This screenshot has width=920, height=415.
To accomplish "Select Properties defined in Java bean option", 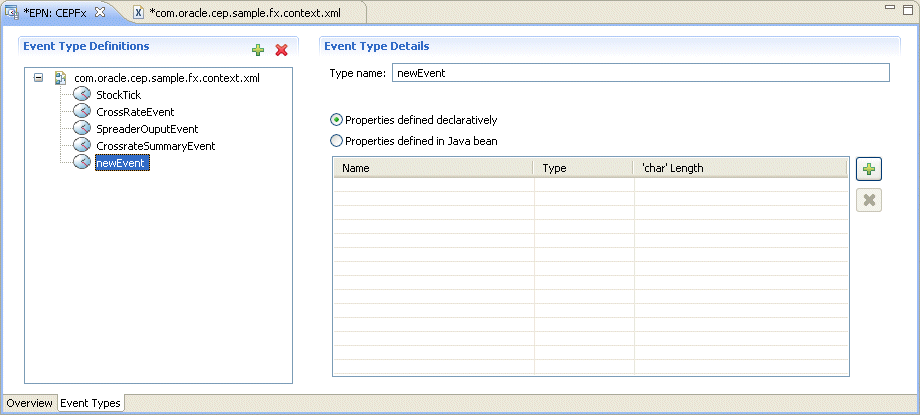I will (x=337, y=141).
